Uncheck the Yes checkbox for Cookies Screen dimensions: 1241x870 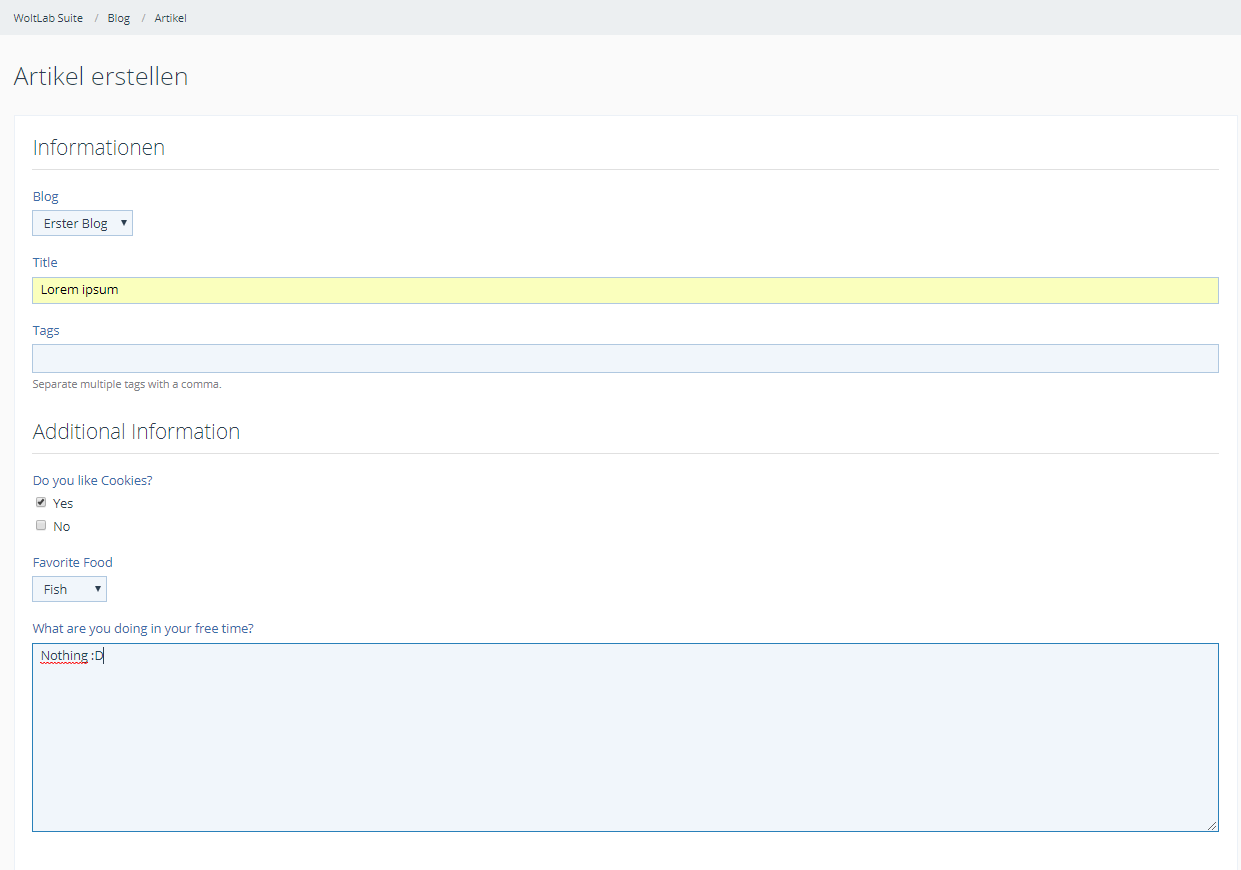(x=41, y=502)
